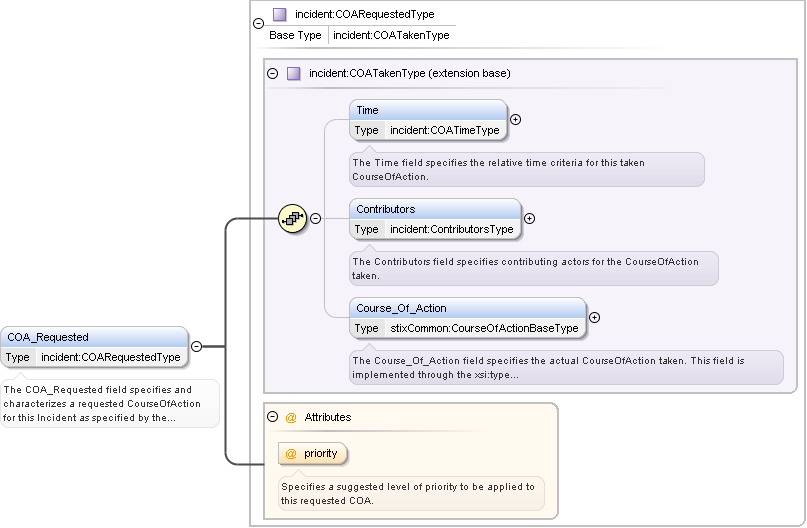Collapse the sequence compositor children
This screenshot has height=528, width=807.
point(316,218)
